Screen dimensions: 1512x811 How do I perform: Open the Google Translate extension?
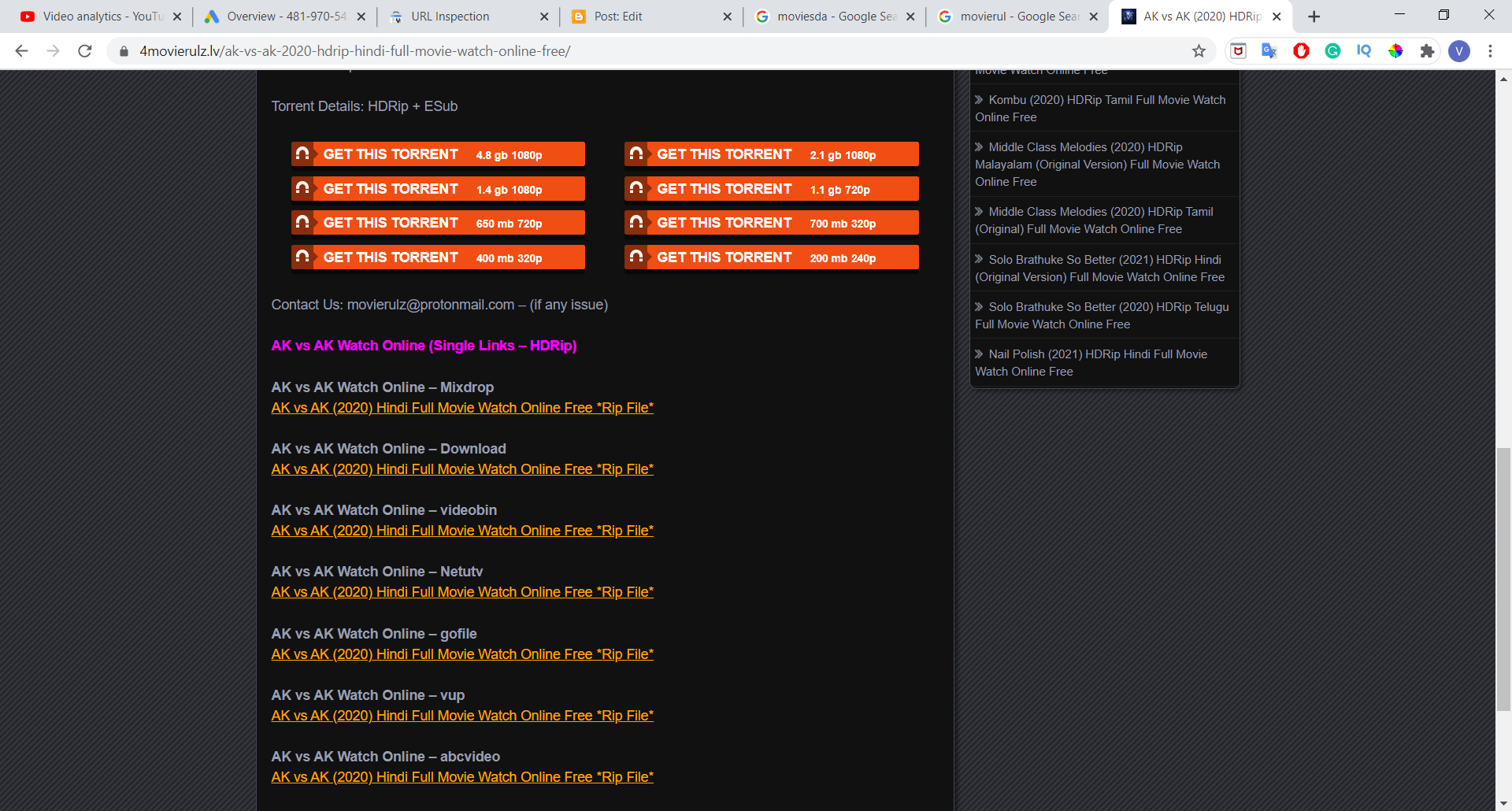1269,51
